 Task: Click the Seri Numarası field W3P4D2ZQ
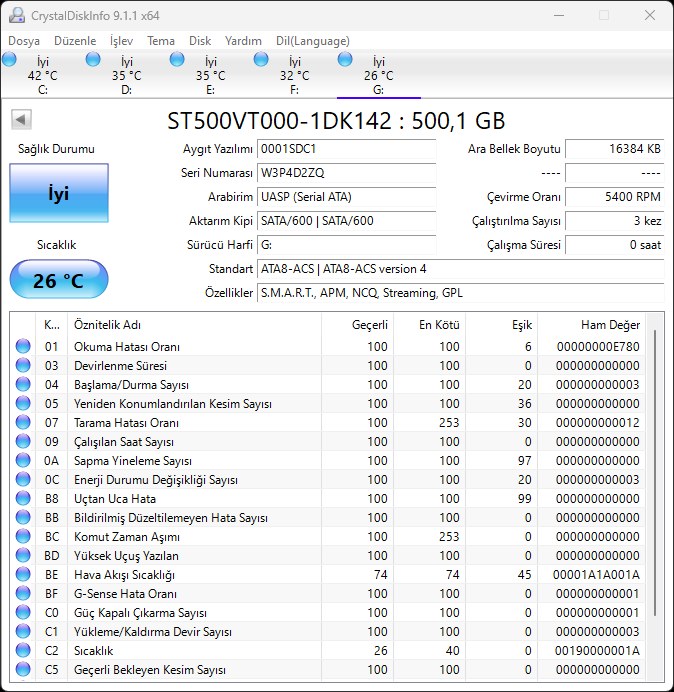(x=346, y=173)
